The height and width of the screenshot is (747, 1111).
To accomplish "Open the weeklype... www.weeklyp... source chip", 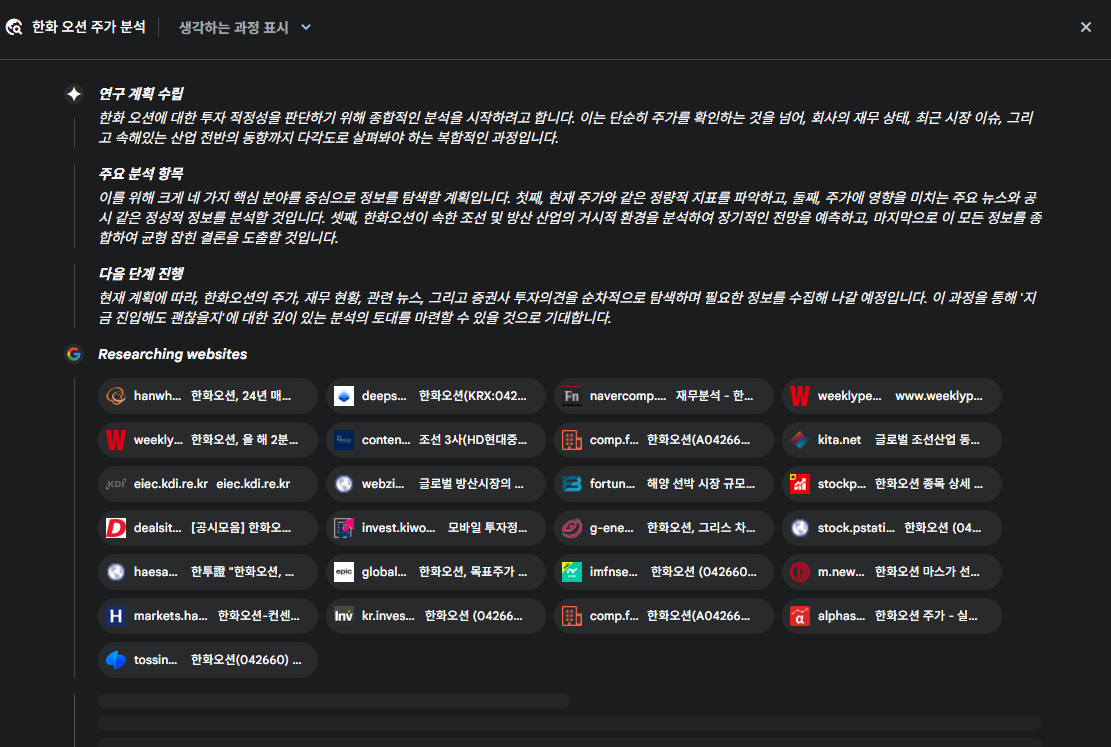I will point(892,395).
